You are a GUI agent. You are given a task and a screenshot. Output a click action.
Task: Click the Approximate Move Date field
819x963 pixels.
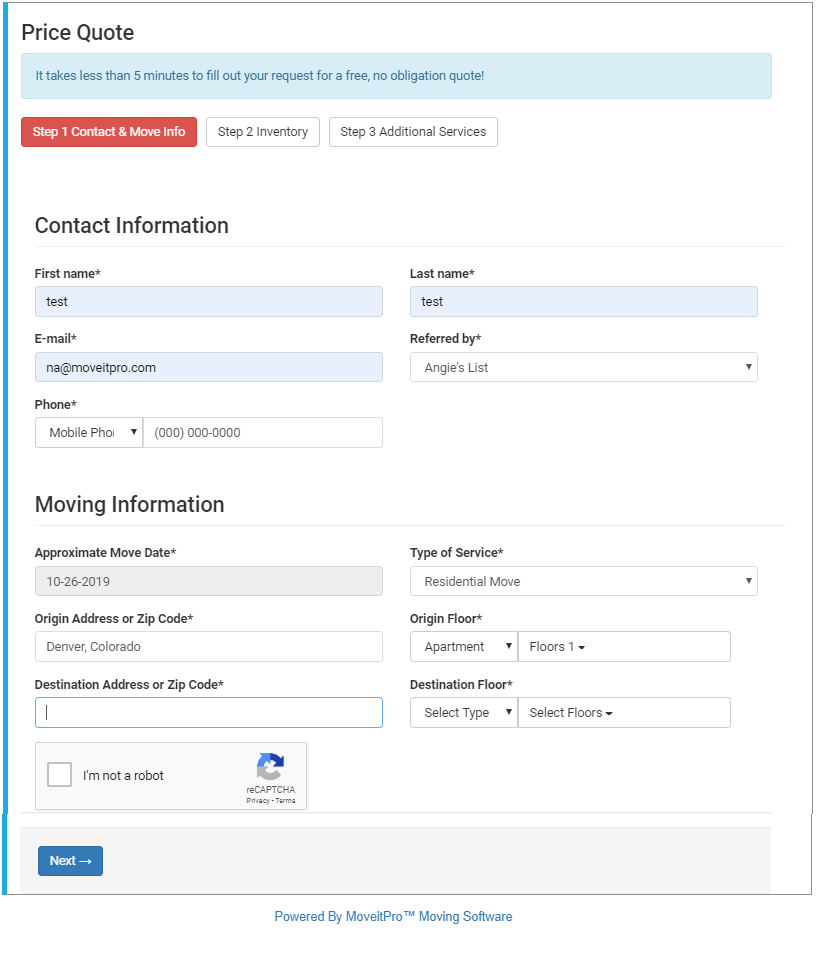208,581
